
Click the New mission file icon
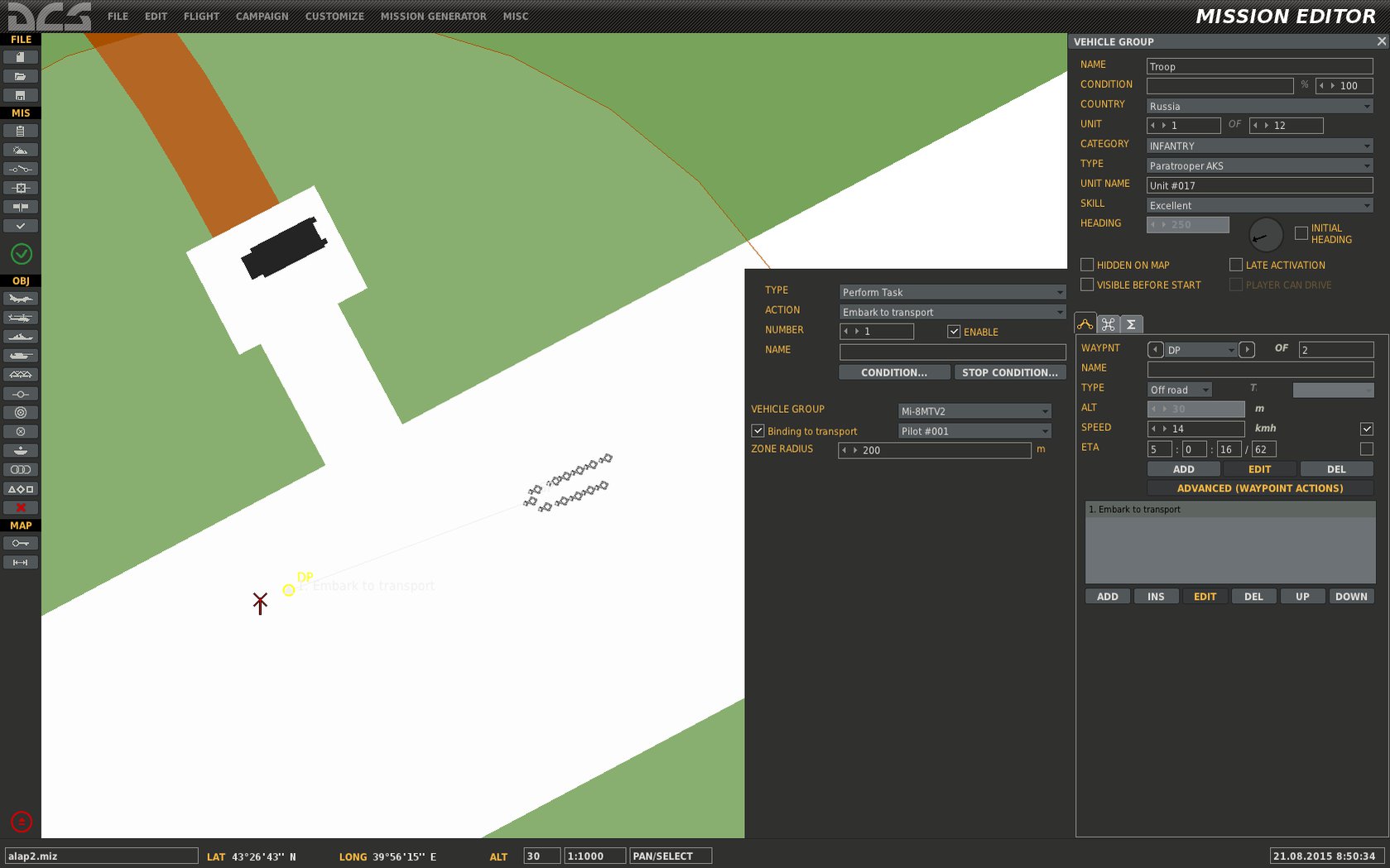(21, 57)
